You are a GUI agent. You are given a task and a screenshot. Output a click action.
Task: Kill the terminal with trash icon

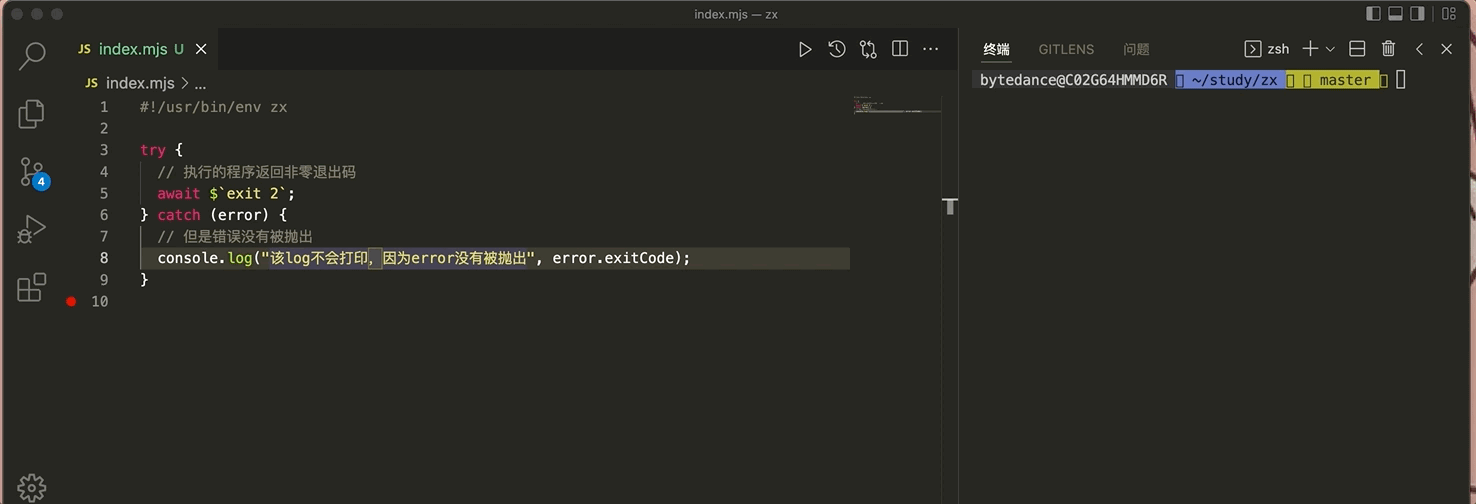coord(1388,49)
